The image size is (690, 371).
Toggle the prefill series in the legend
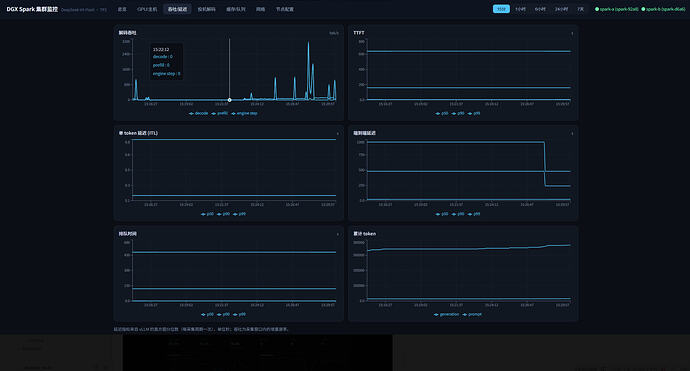pos(220,114)
